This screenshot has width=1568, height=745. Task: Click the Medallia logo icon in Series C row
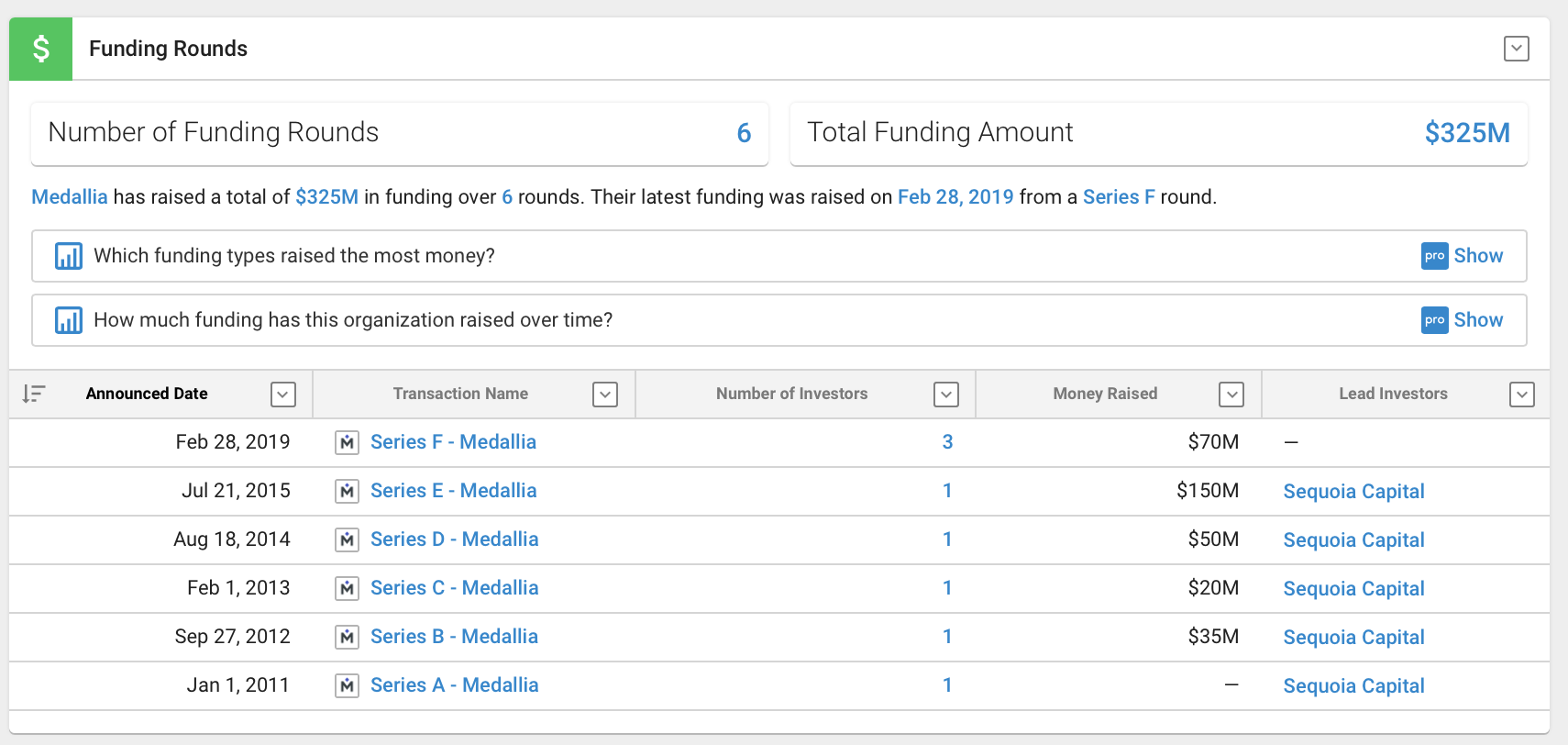(347, 589)
